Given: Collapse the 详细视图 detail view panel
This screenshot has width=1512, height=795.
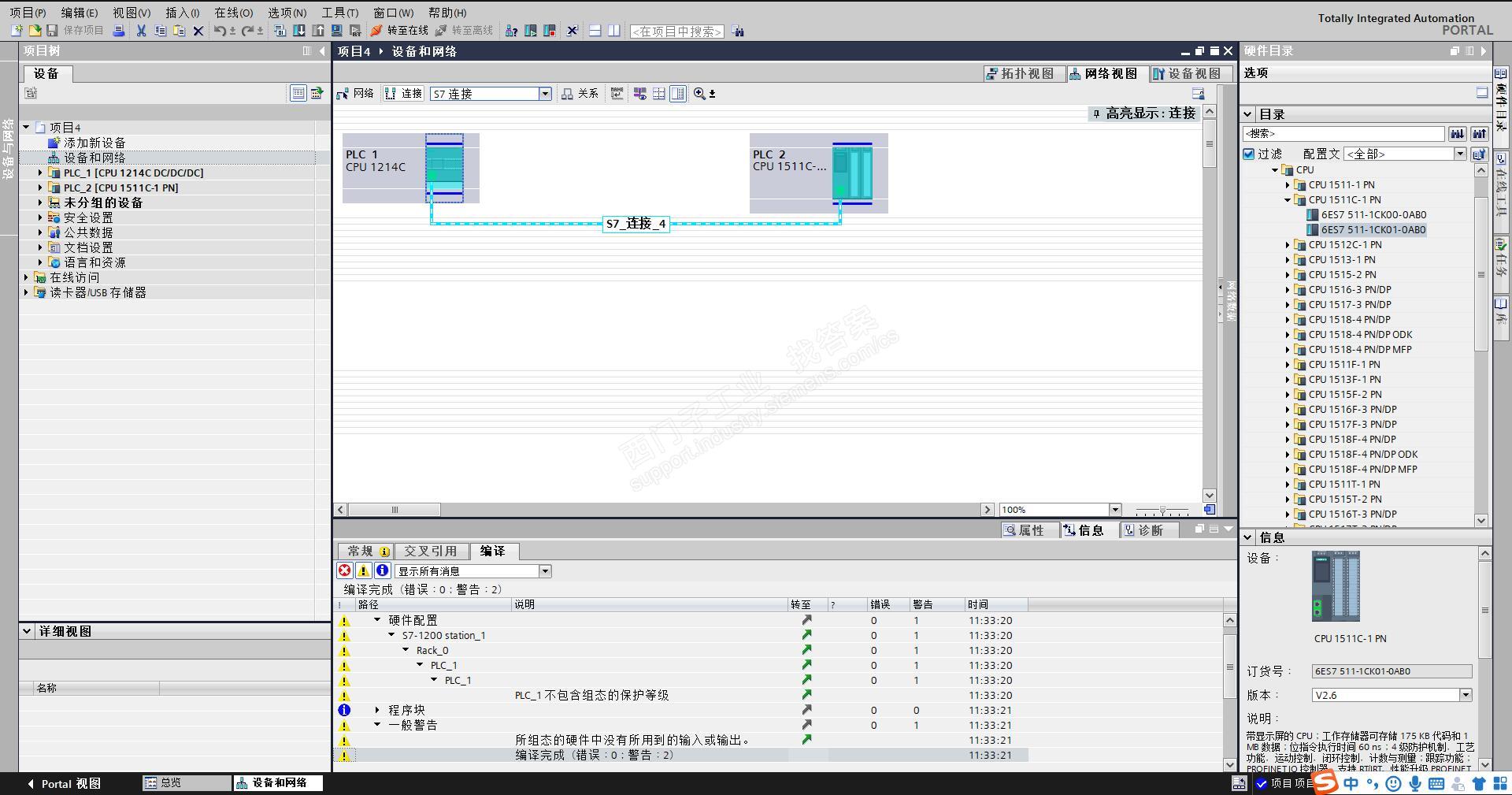Looking at the screenshot, I should tap(27, 631).
